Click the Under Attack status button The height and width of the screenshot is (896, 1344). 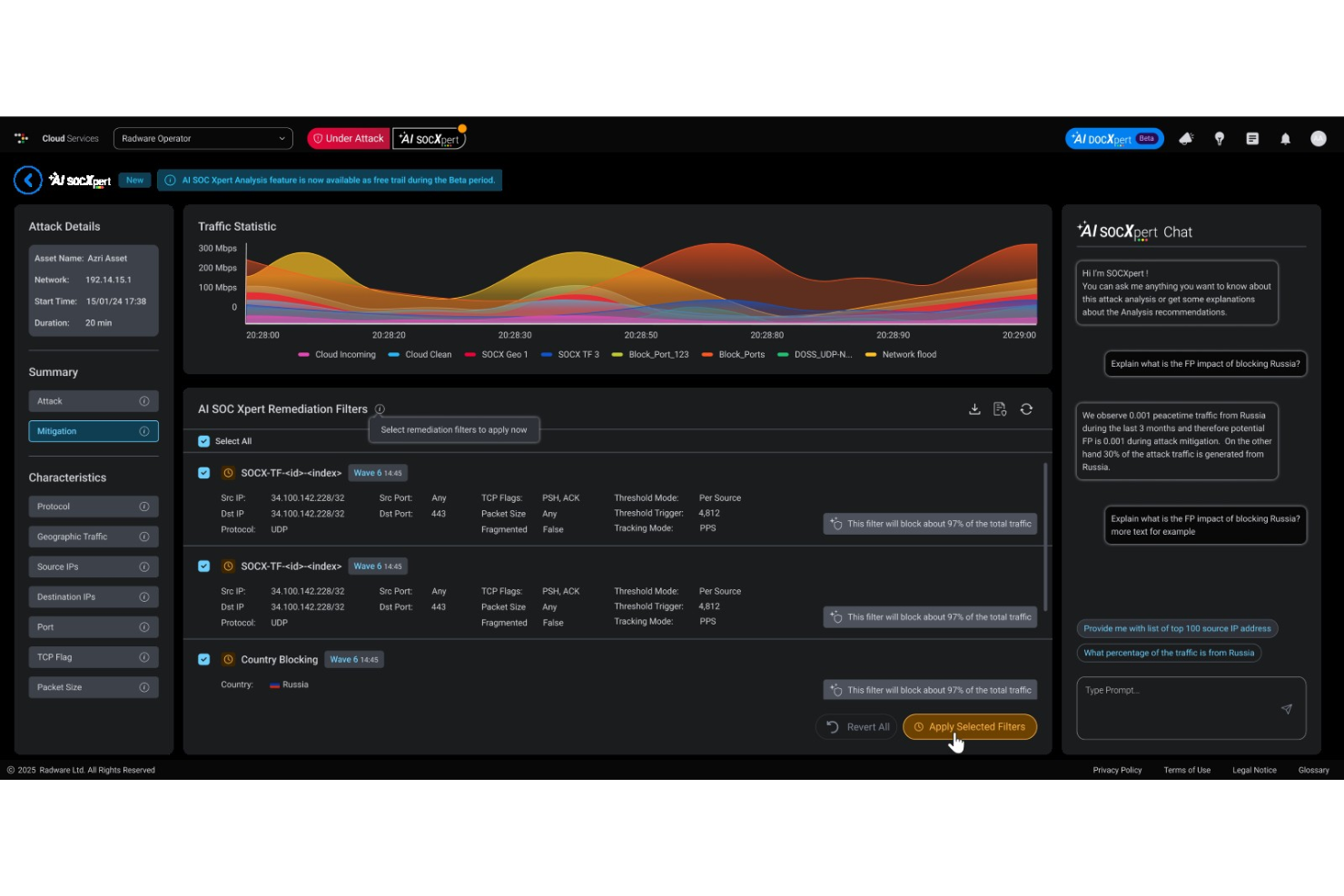pos(348,138)
